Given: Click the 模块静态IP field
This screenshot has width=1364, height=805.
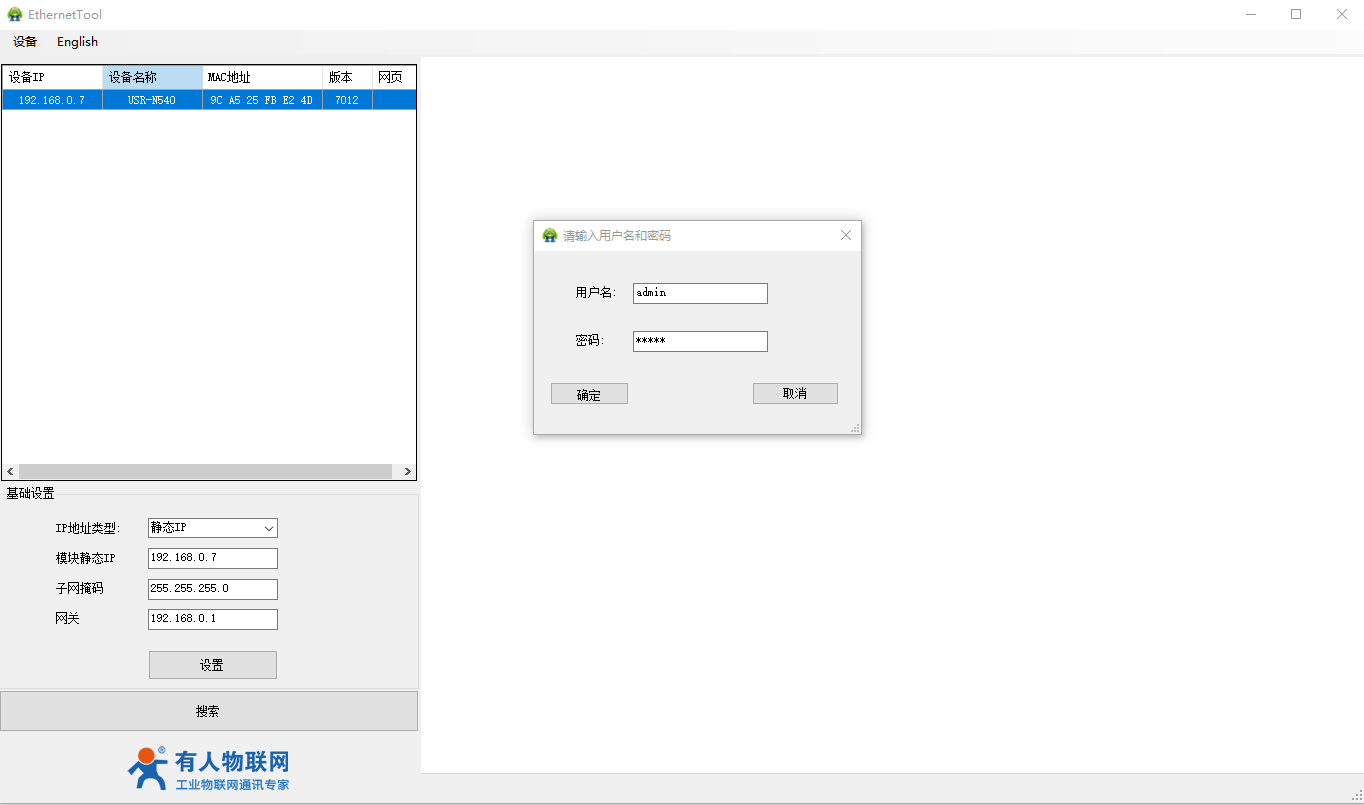Looking at the screenshot, I should coord(212,558).
